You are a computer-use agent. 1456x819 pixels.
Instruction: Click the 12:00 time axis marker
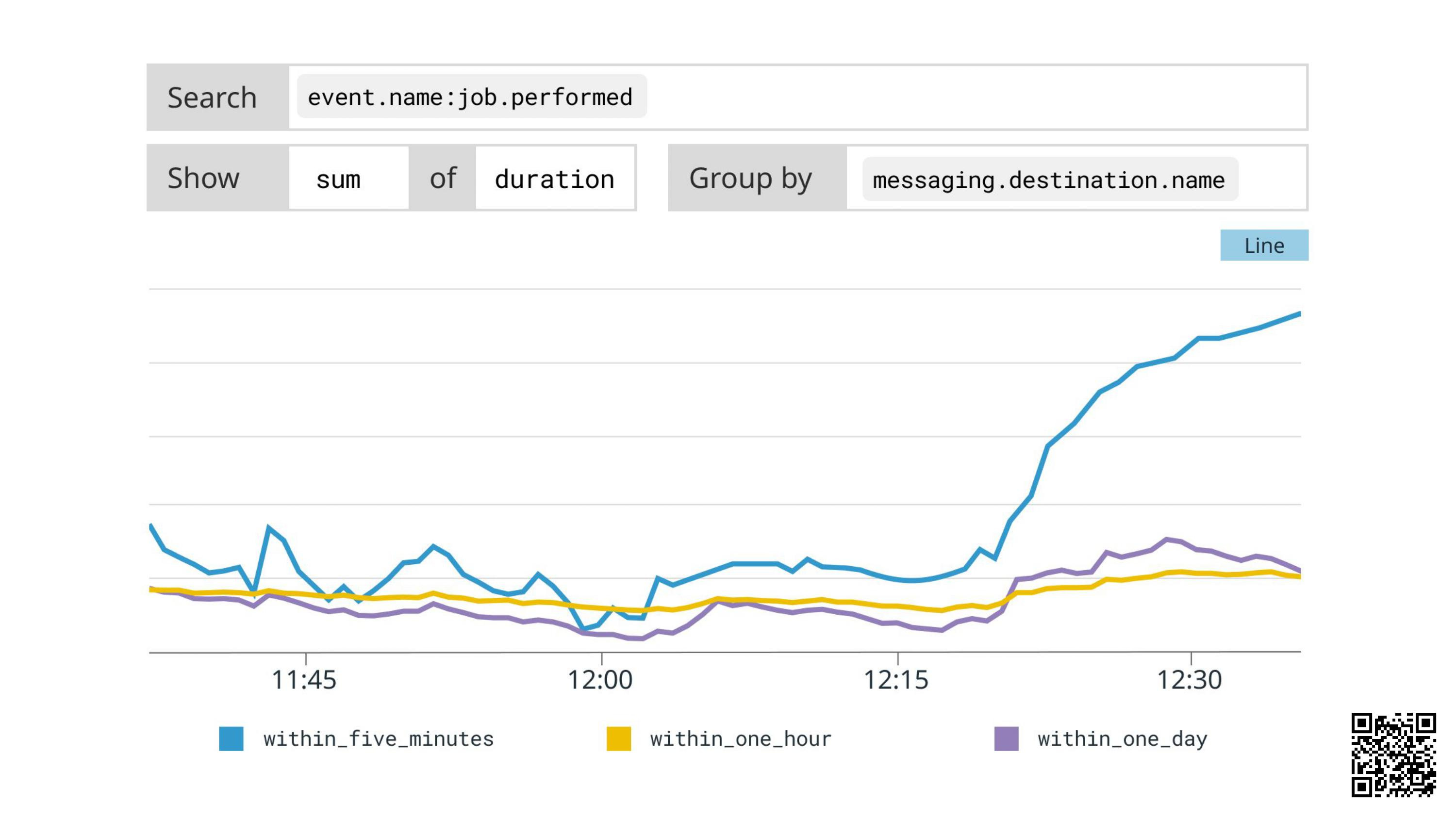[x=600, y=679]
